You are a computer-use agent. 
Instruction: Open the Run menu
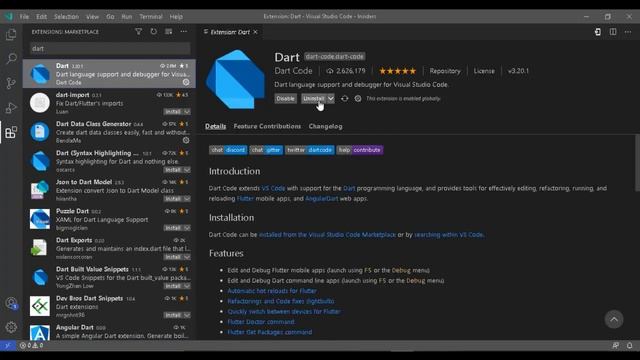tap(127, 16)
